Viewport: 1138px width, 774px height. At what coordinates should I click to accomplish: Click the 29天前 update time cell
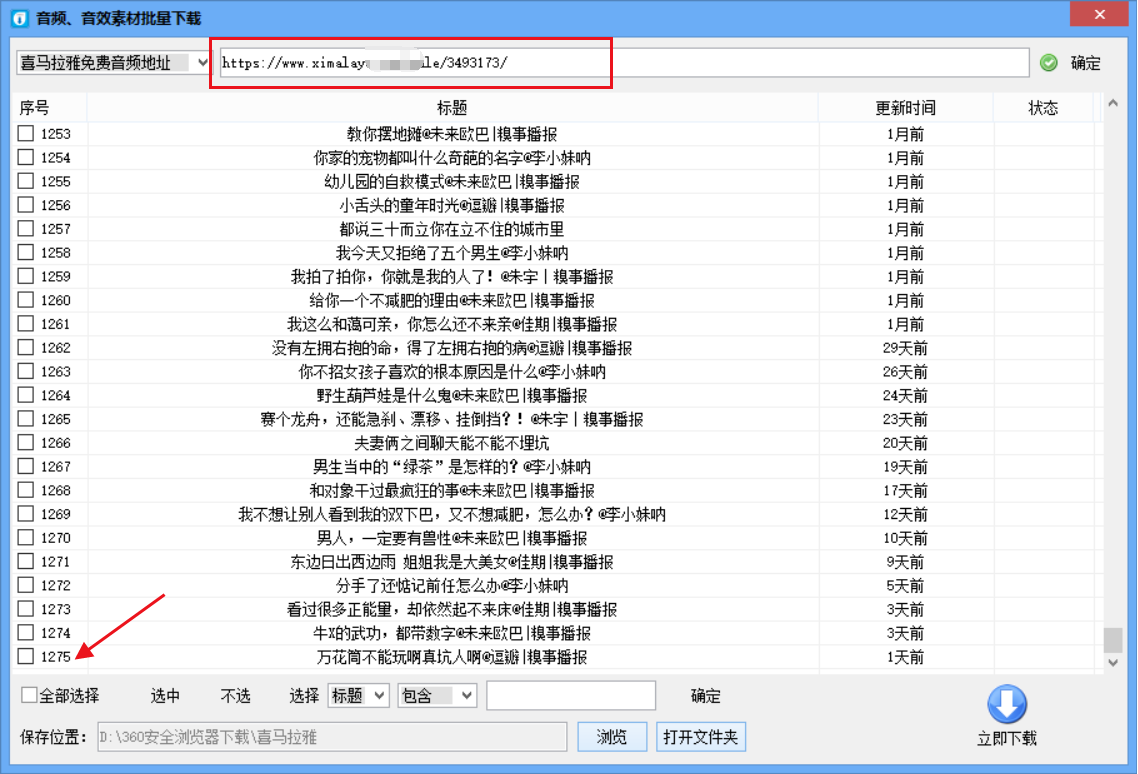pos(905,348)
